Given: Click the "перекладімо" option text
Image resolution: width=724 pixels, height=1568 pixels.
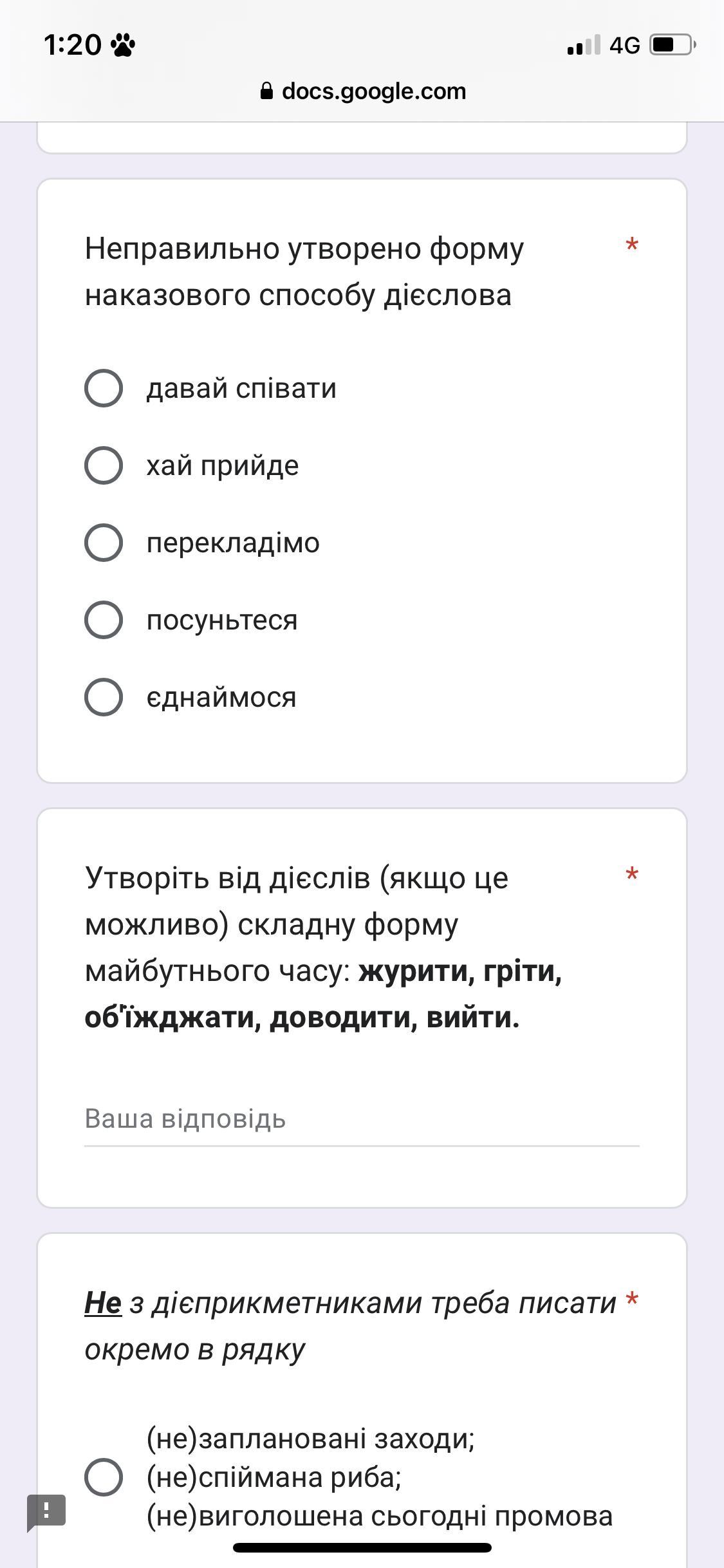Looking at the screenshot, I should pos(233,543).
